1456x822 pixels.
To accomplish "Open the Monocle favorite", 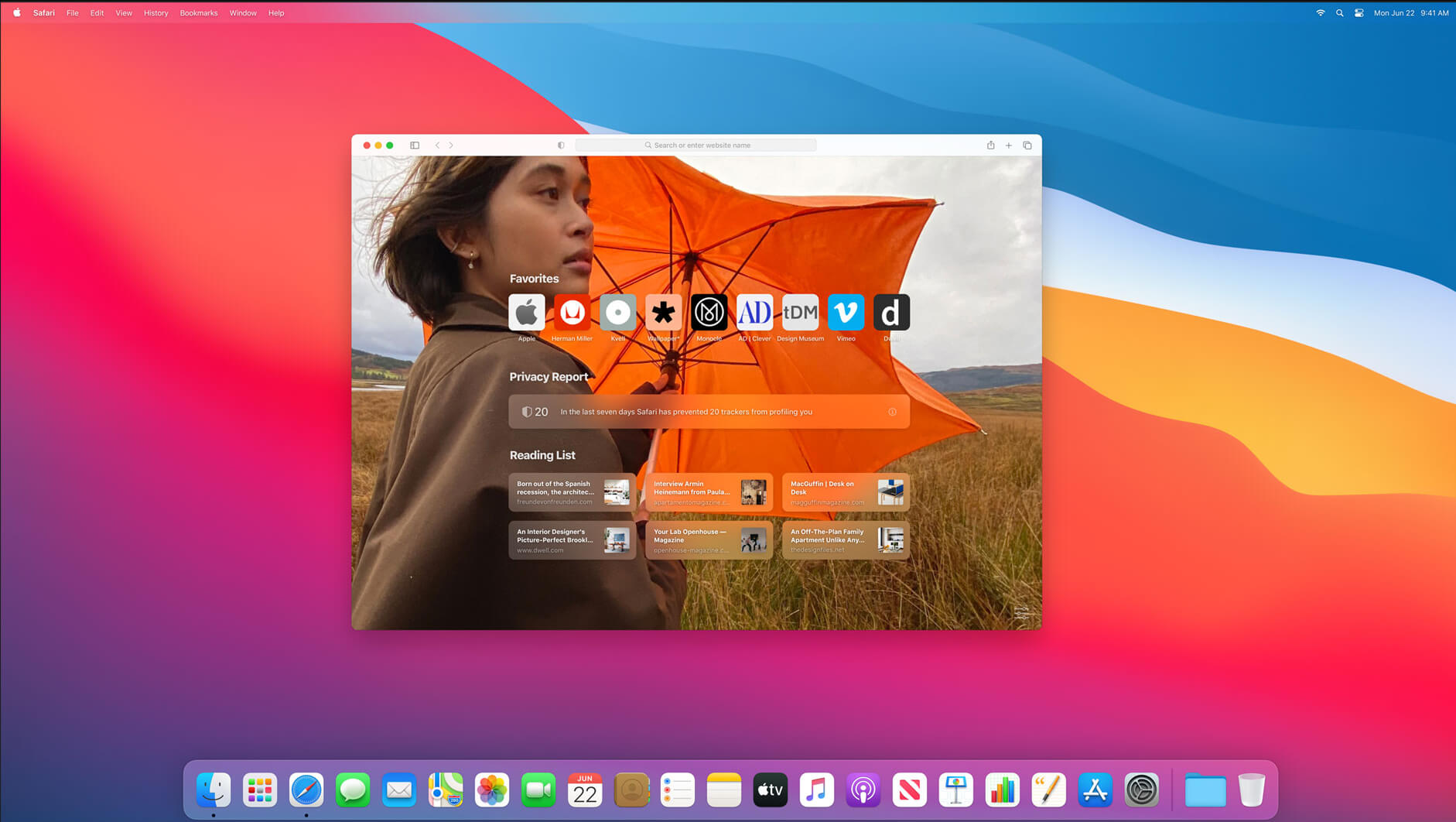I will (709, 313).
